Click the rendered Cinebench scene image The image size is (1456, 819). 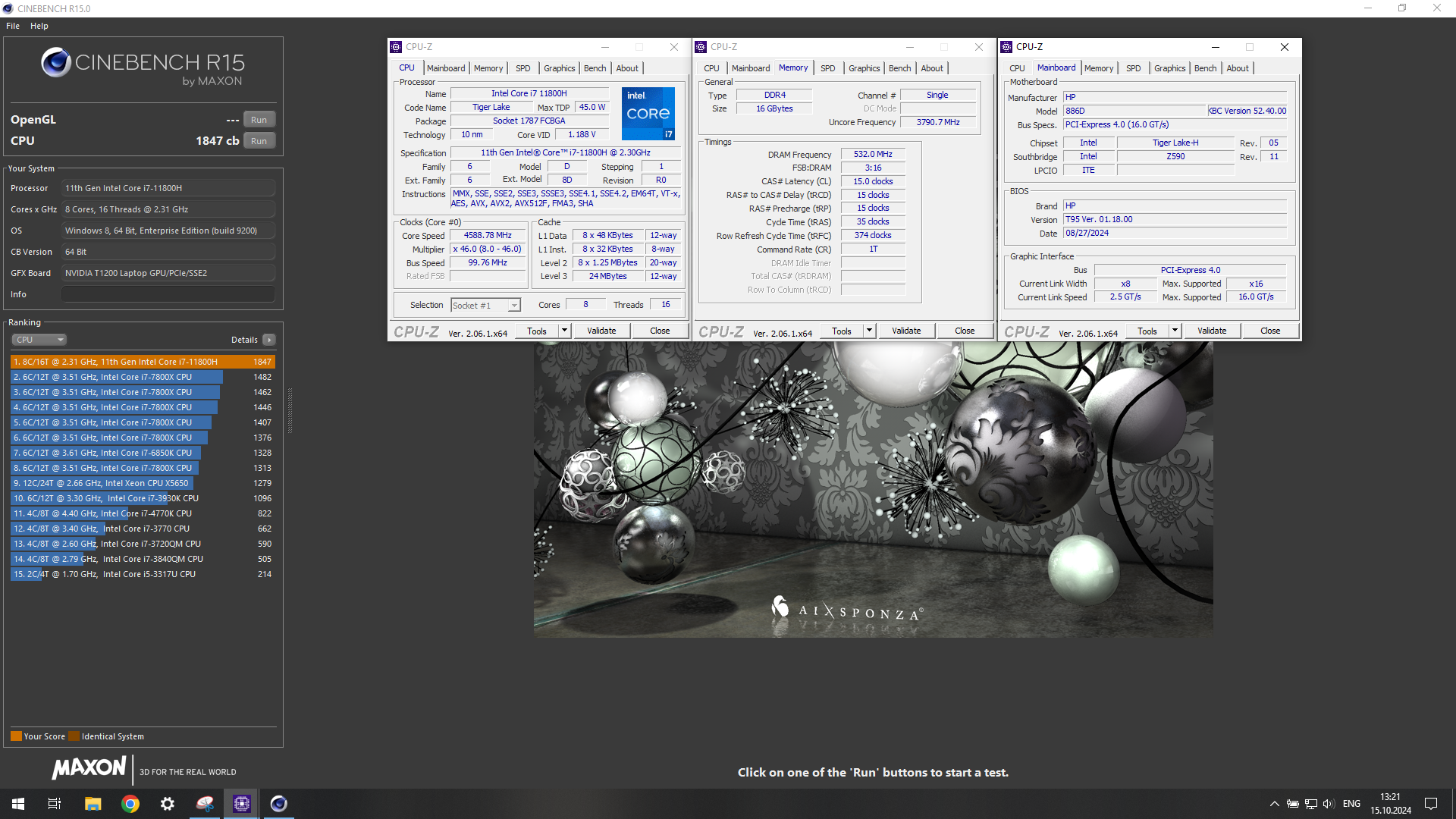pyautogui.click(x=873, y=489)
